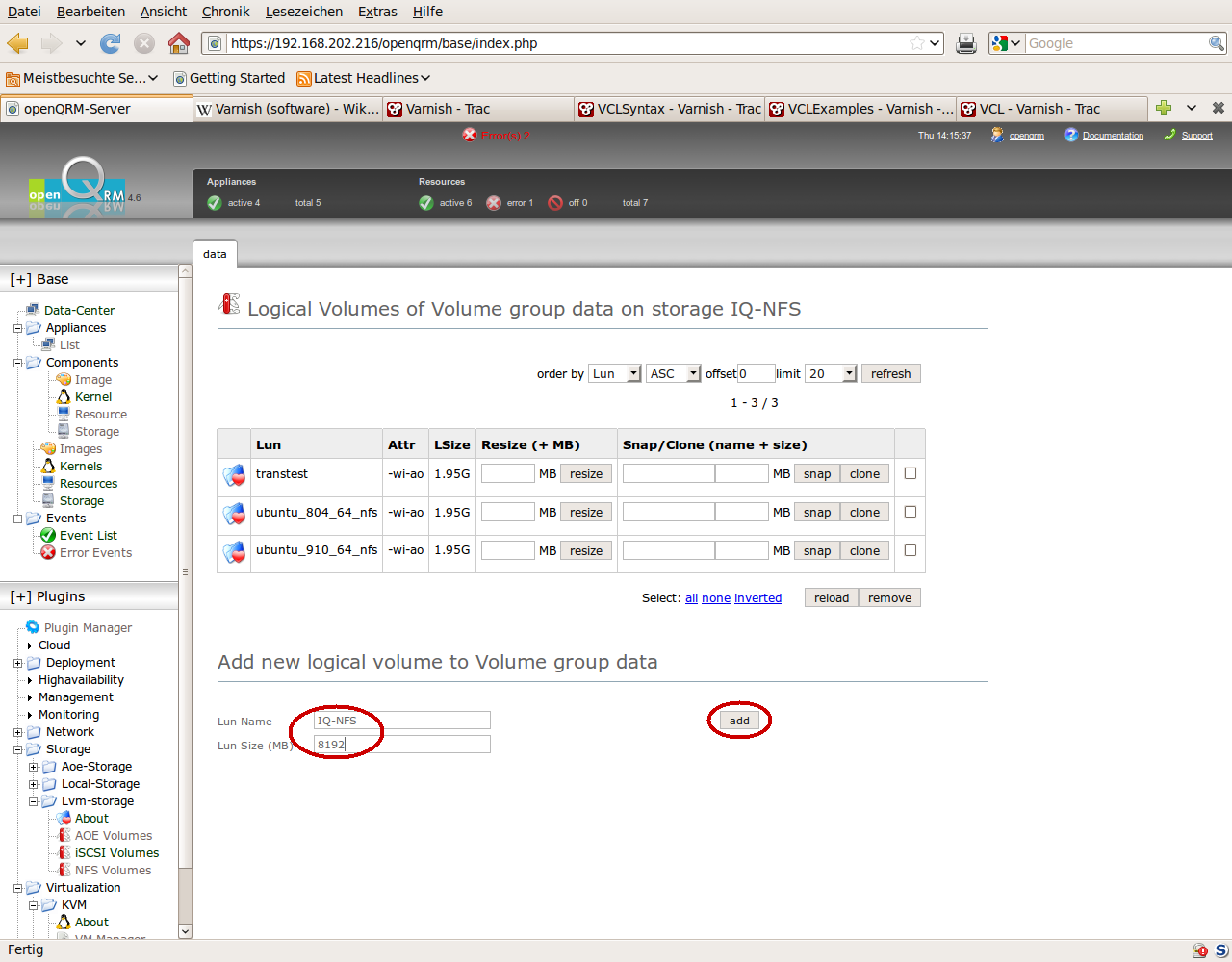Click the transtest volume row icon

click(234, 475)
